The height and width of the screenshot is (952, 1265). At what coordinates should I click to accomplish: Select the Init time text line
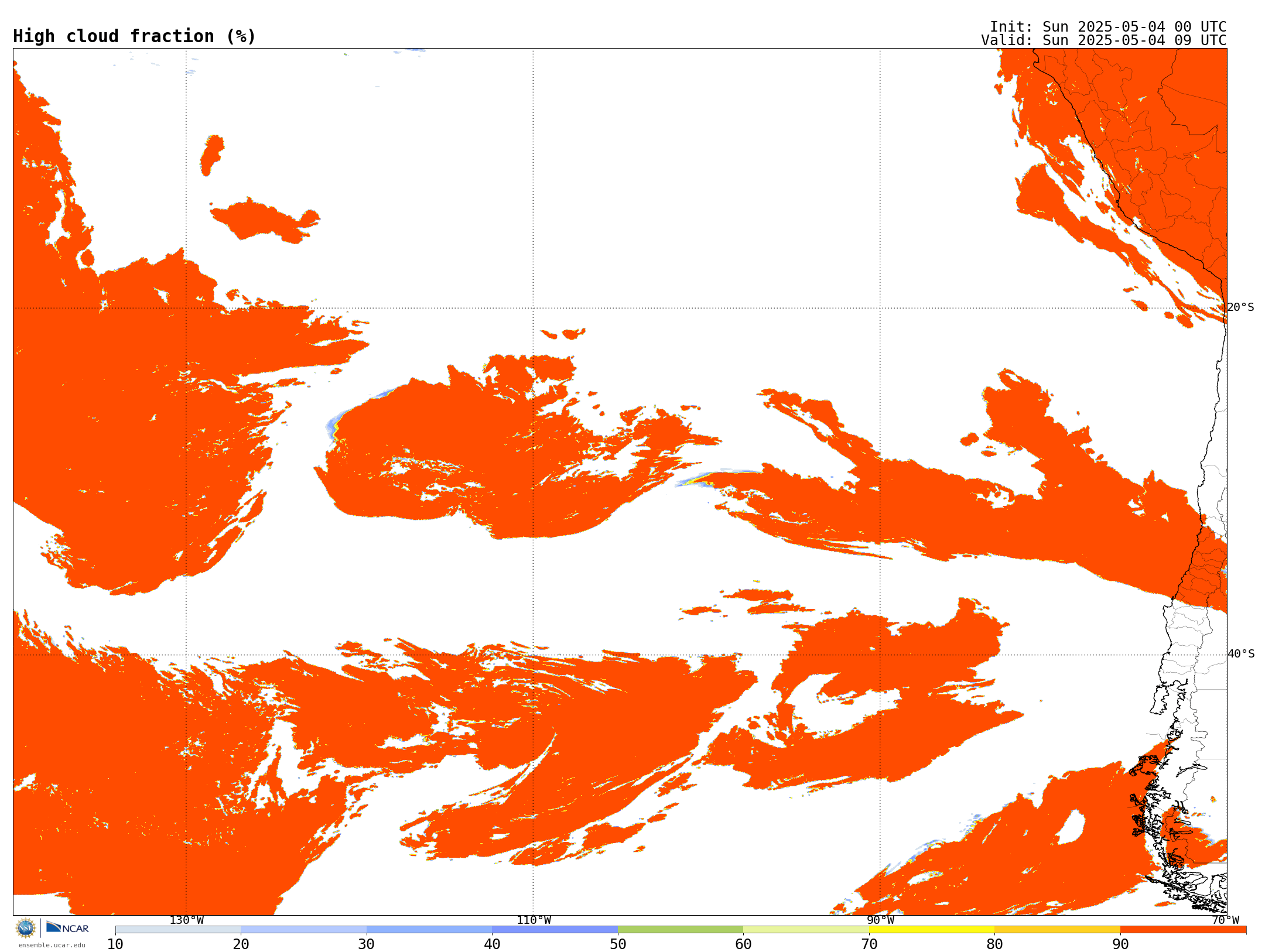click(x=1108, y=27)
